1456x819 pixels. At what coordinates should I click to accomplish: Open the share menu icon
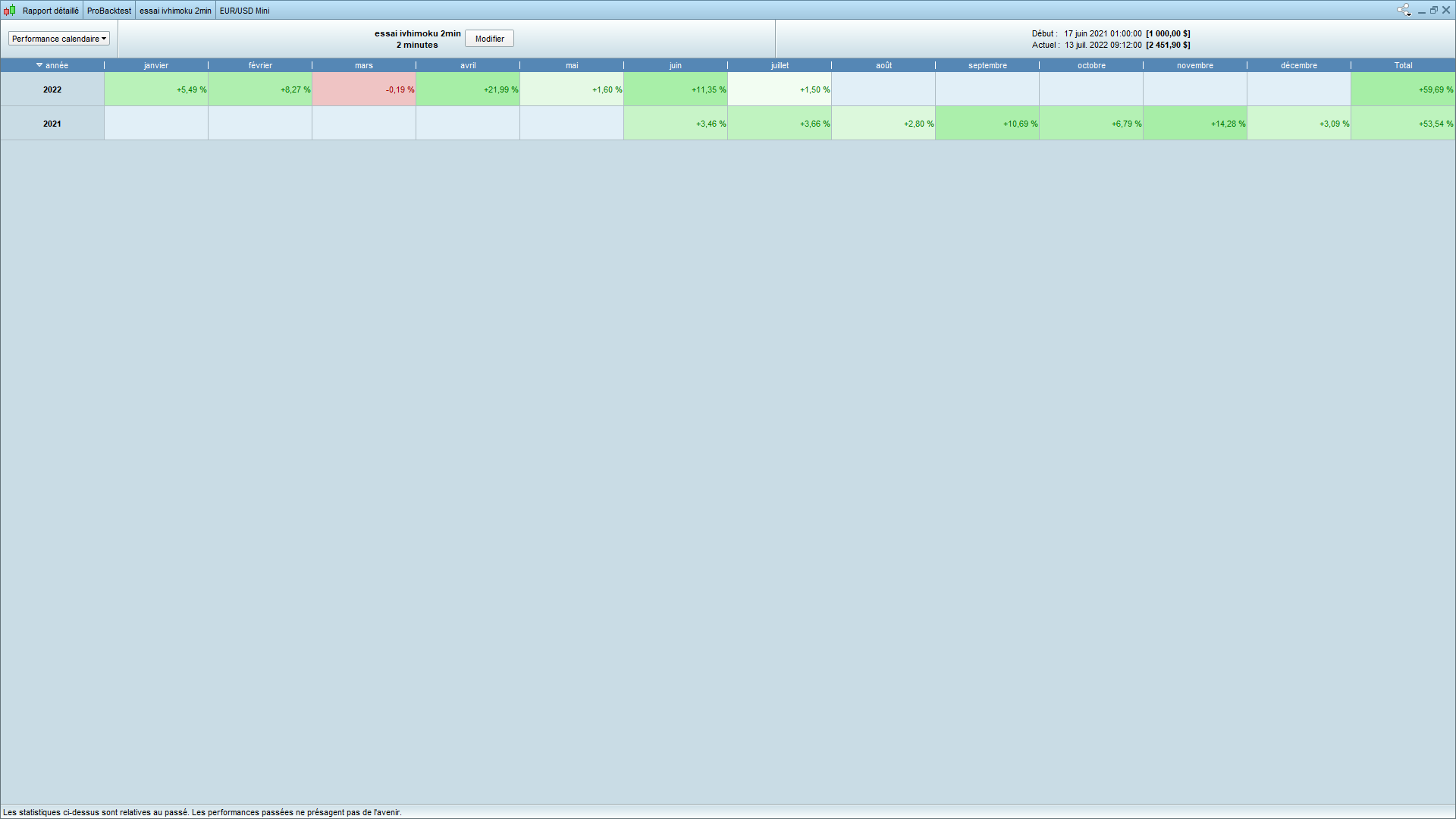[1403, 10]
